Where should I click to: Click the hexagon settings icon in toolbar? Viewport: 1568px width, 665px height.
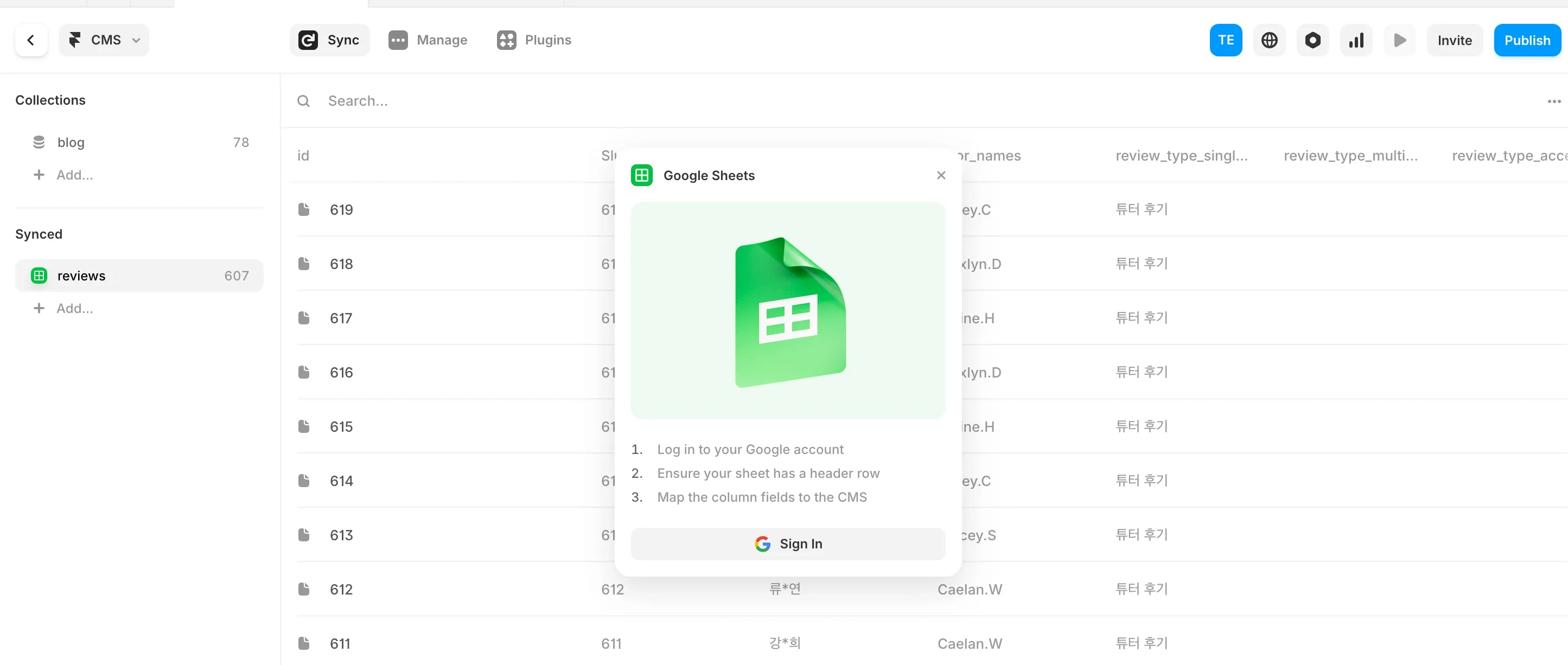coord(1313,40)
